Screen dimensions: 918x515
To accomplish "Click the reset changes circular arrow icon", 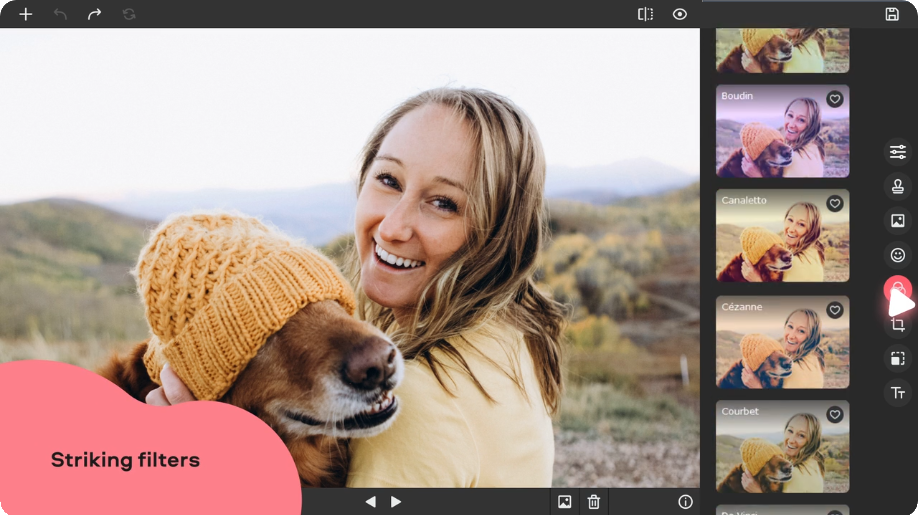I will click(x=129, y=14).
